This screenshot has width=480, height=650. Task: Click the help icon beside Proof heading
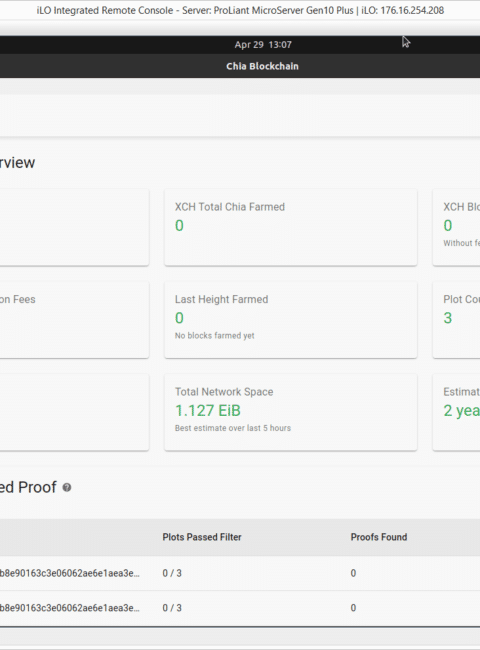[67, 488]
